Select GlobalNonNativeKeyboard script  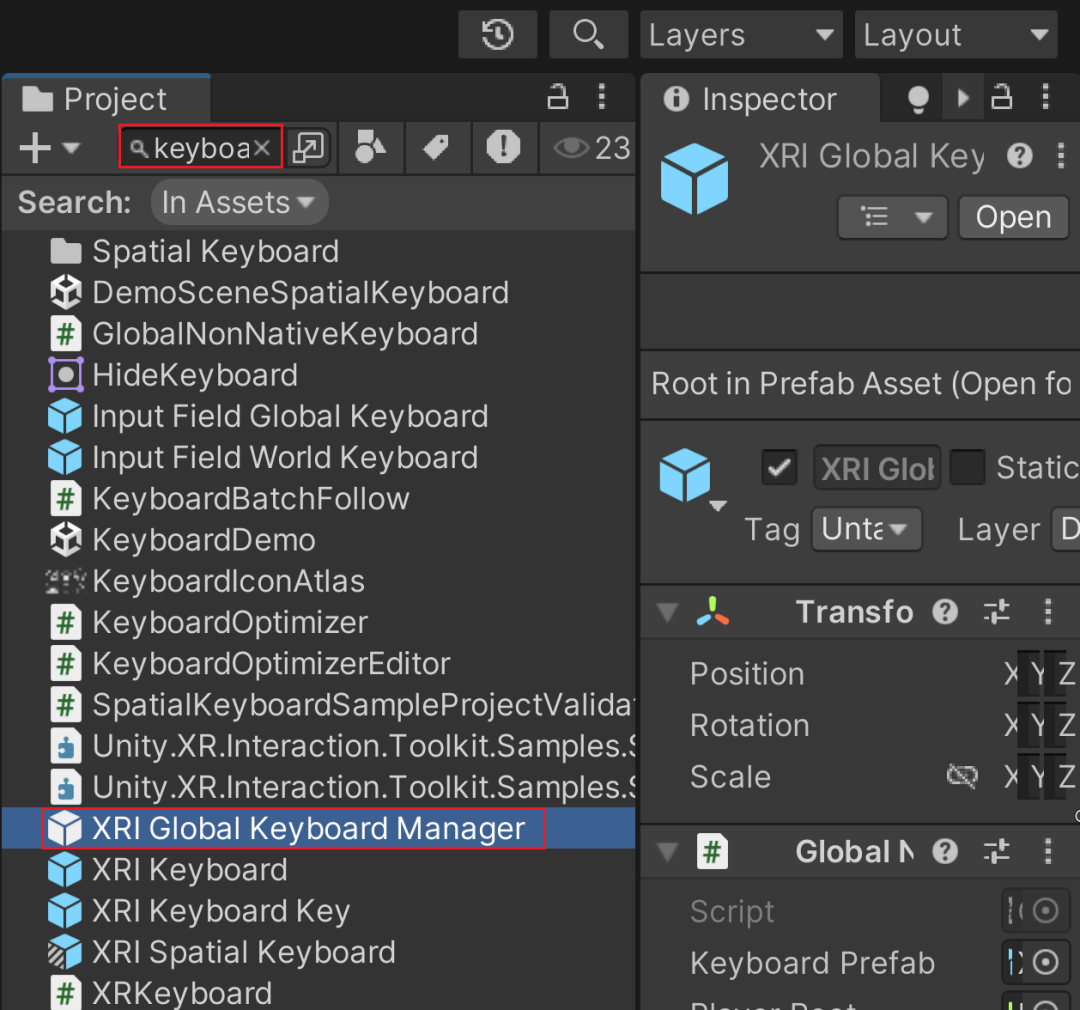coord(318,334)
